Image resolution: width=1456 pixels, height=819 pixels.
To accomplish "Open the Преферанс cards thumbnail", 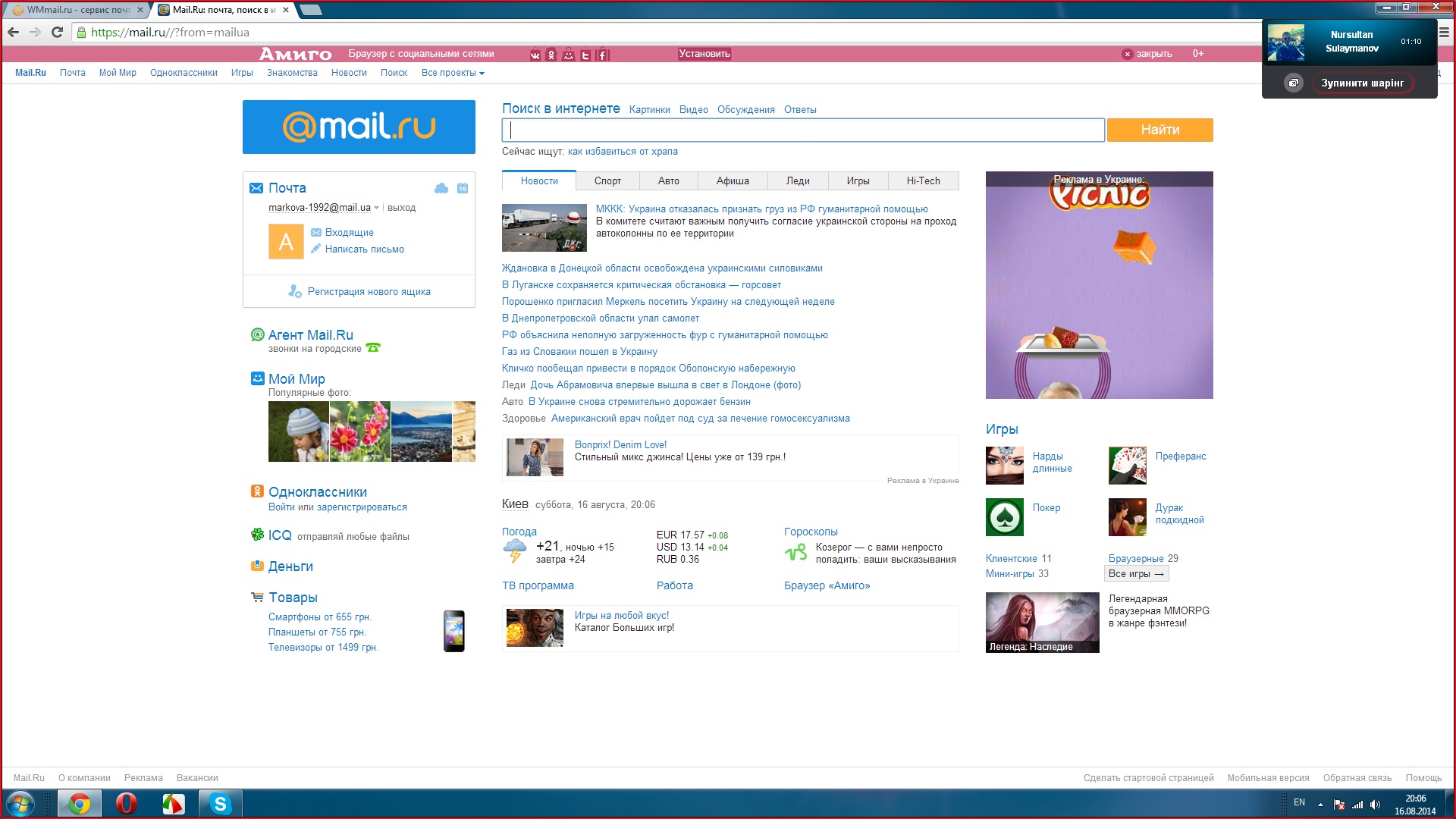I will pos(1128,466).
